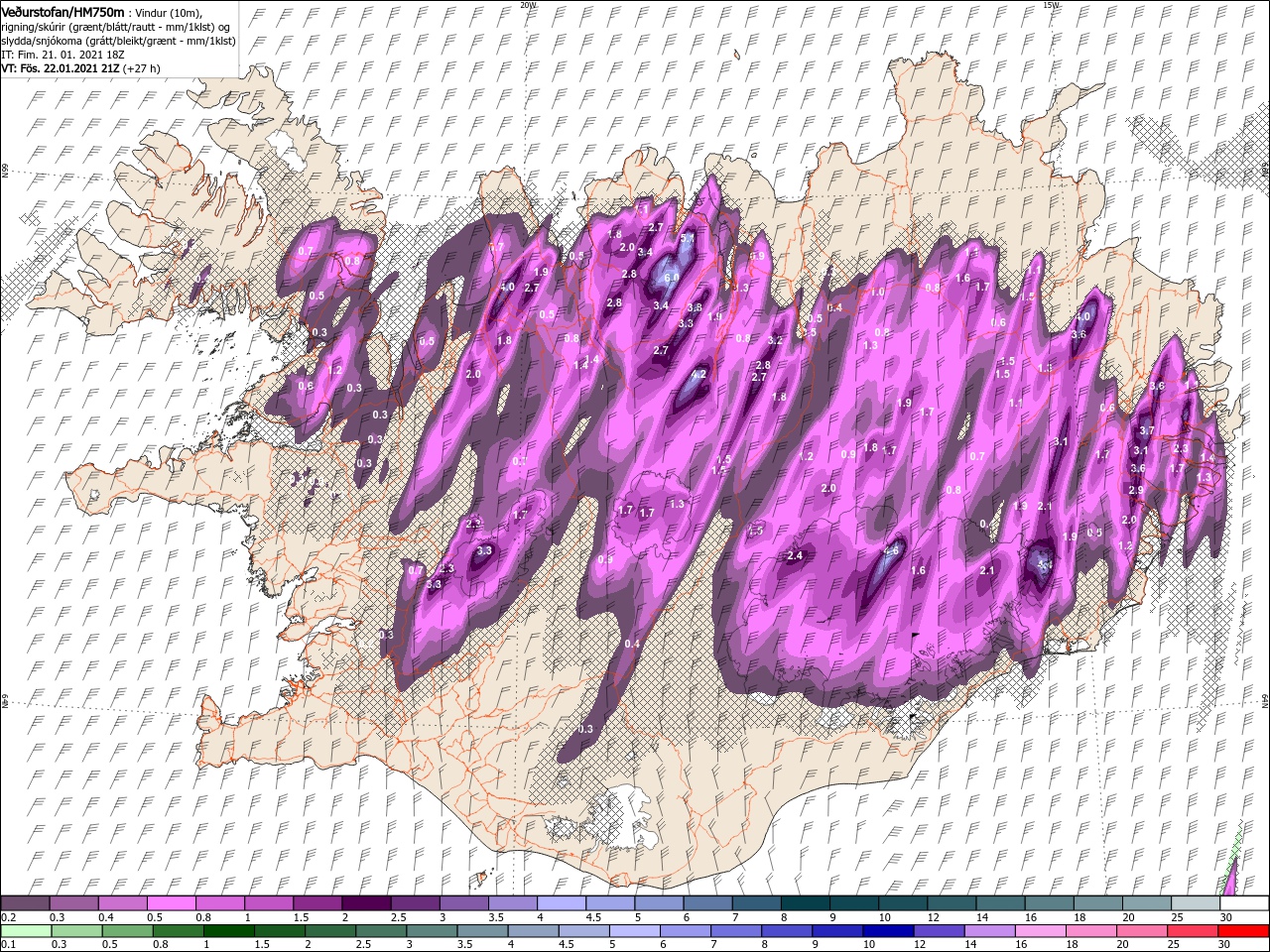1270x952 pixels.
Task: Click the bright pink 0.5 swatch in upper legend
Action: click(171, 903)
